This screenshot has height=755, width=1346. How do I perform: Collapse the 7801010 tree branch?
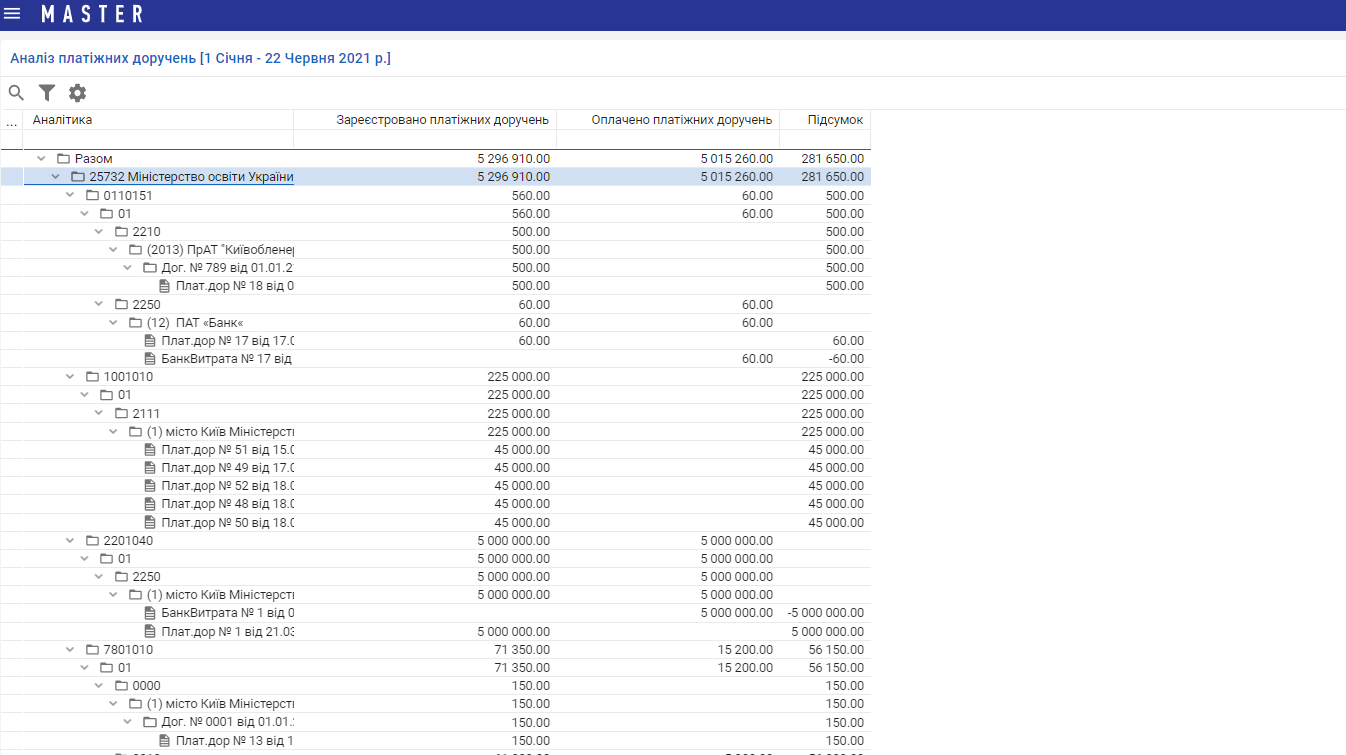click(x=70, y=650)
